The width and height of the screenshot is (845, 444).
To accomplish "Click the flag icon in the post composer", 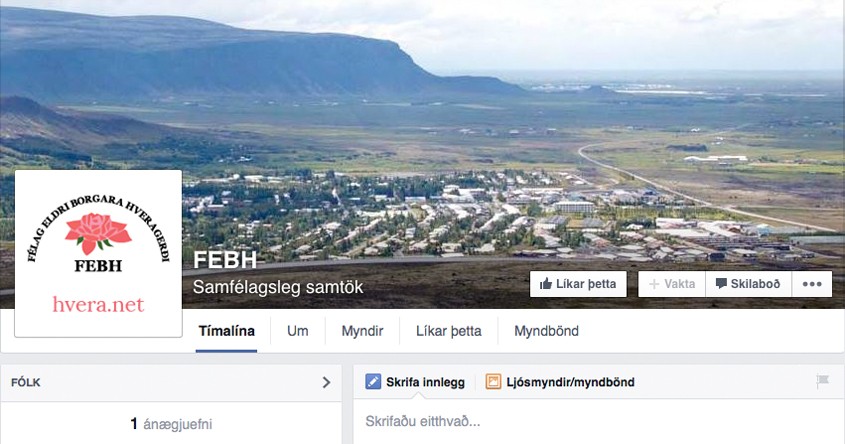I will 822,381.
